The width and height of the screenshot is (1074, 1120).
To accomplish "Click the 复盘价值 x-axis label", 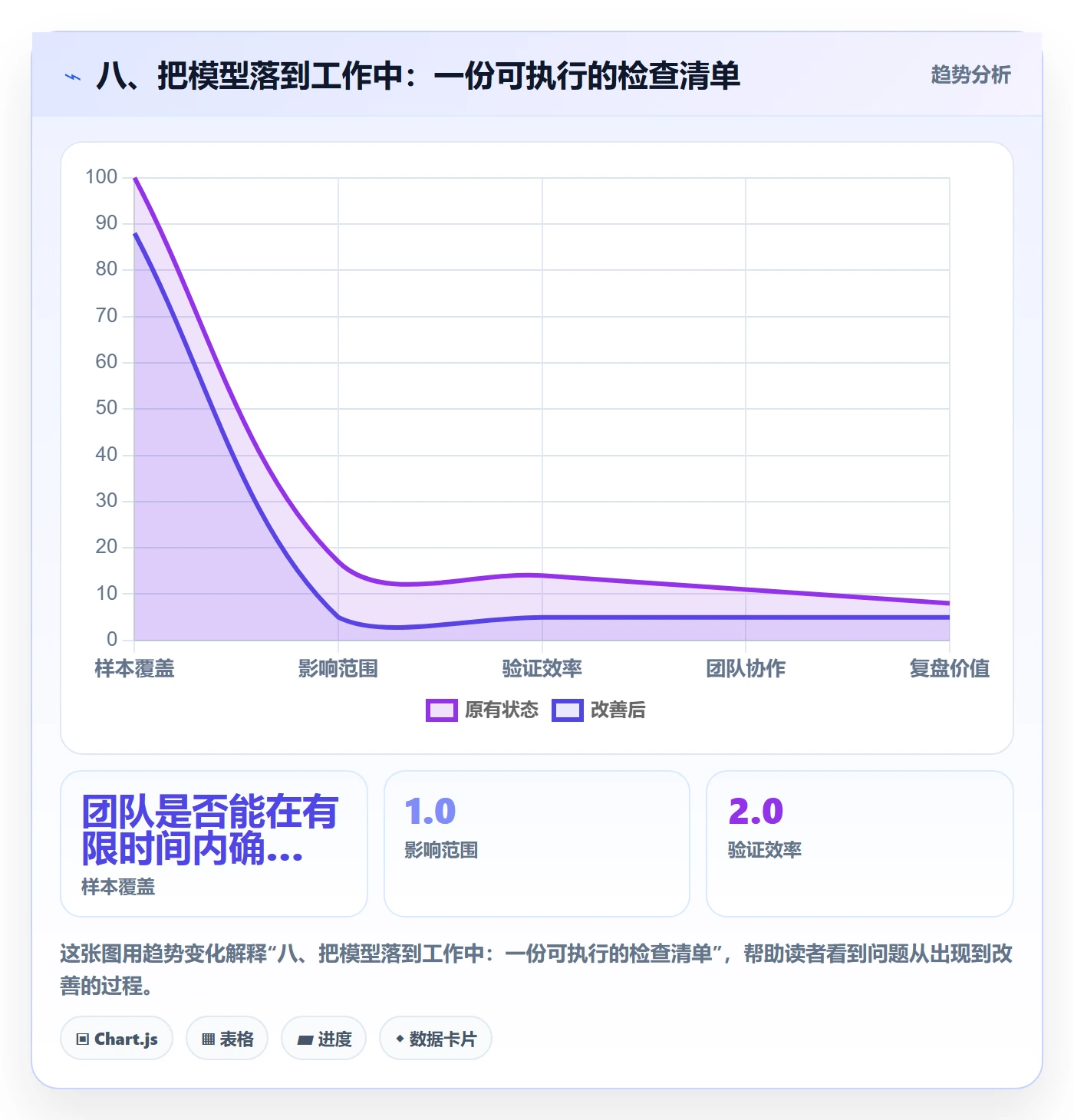I will click(x=950, y=668).
